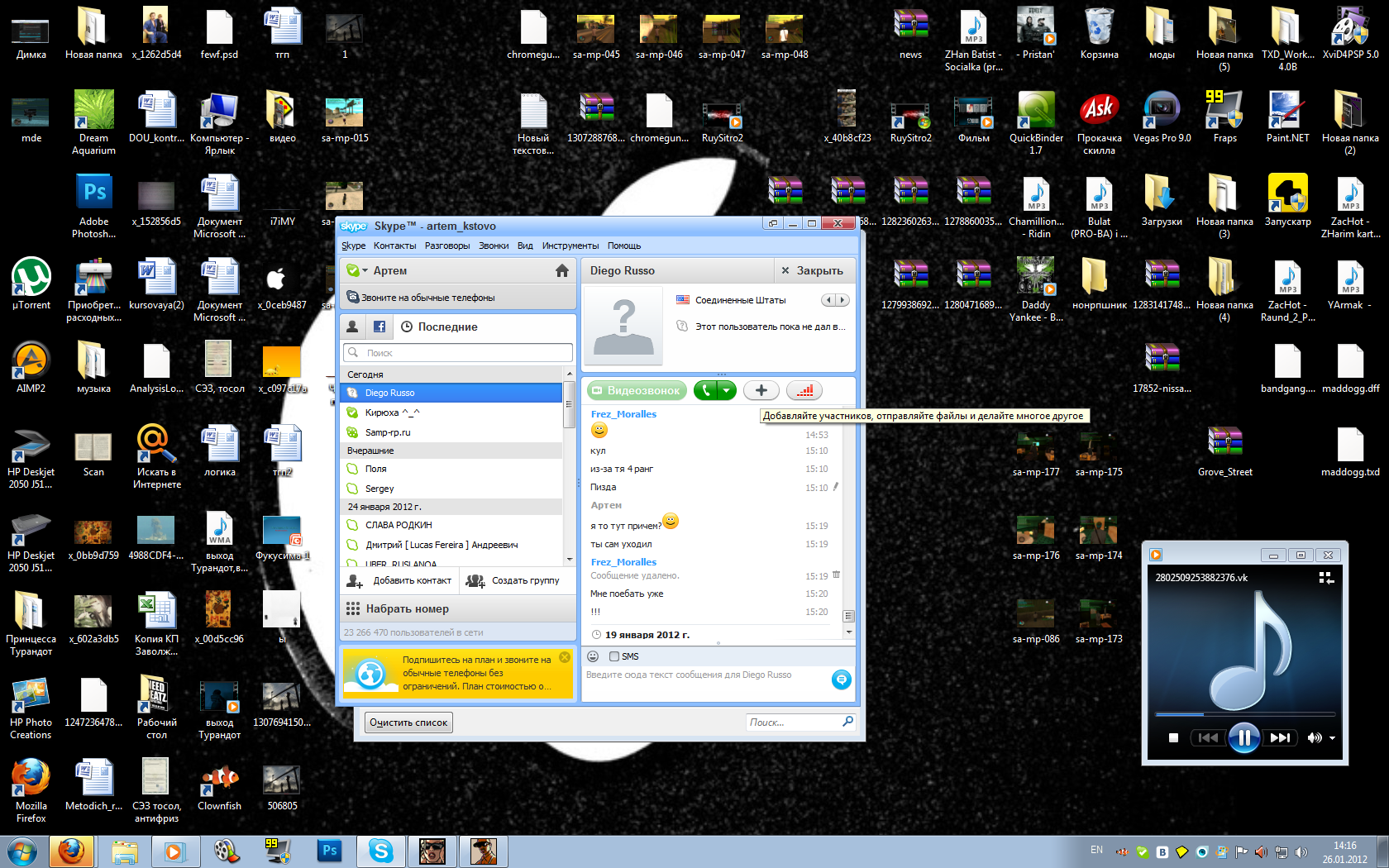Expand the call options dropdown arrow
Screen dimensions: 1389x868
(x=727, y=390)
